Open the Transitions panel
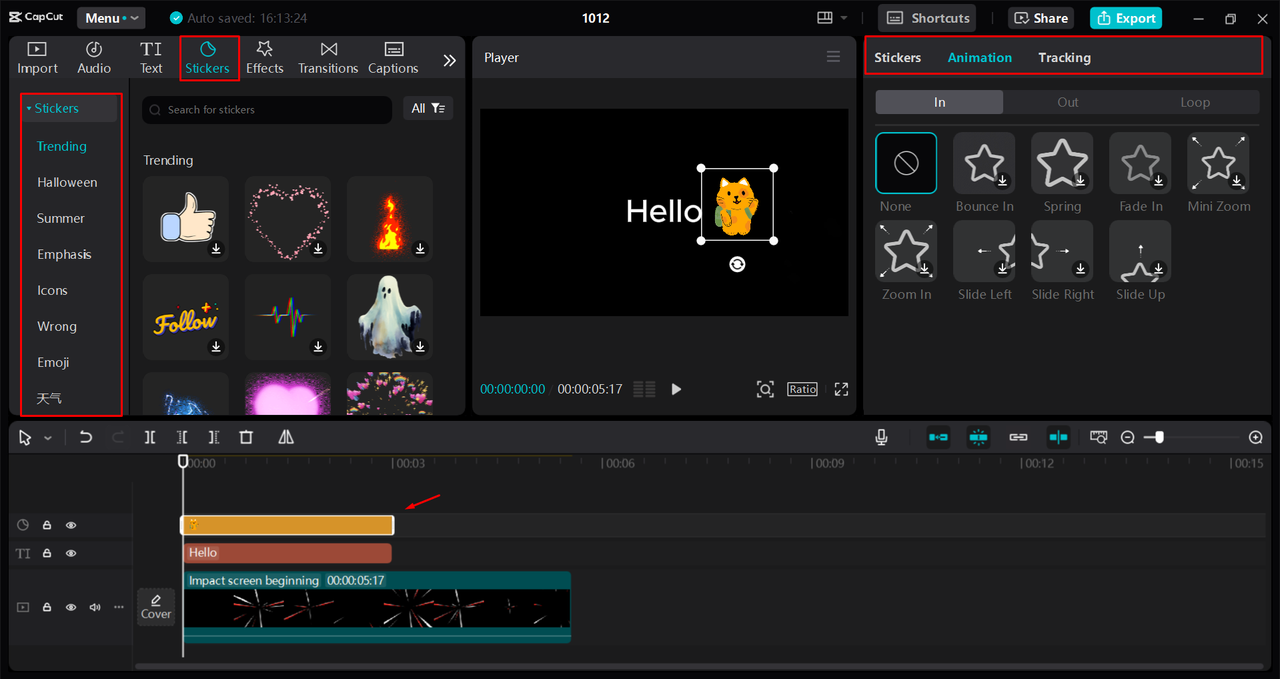 [x=328, y=58]
